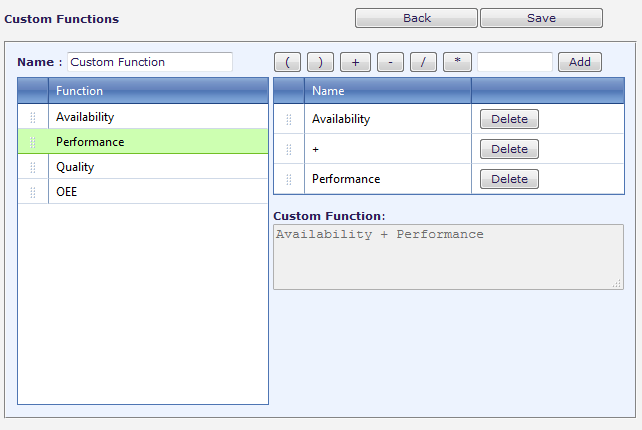Screen dimensions: 642x430
Task: Insert the multiplication operator
Action: point(457,62)
